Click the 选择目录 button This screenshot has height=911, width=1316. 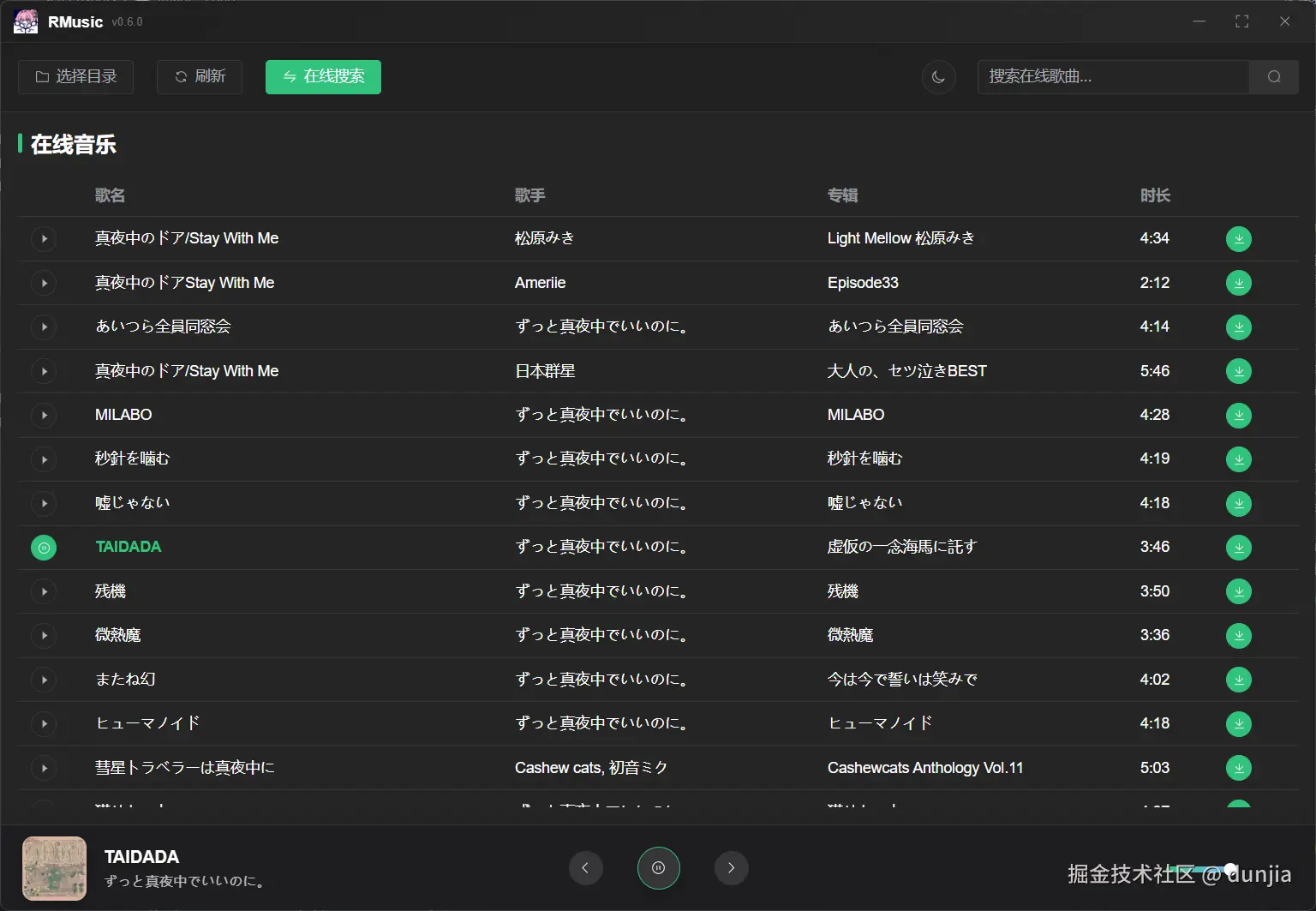(75, 76)
